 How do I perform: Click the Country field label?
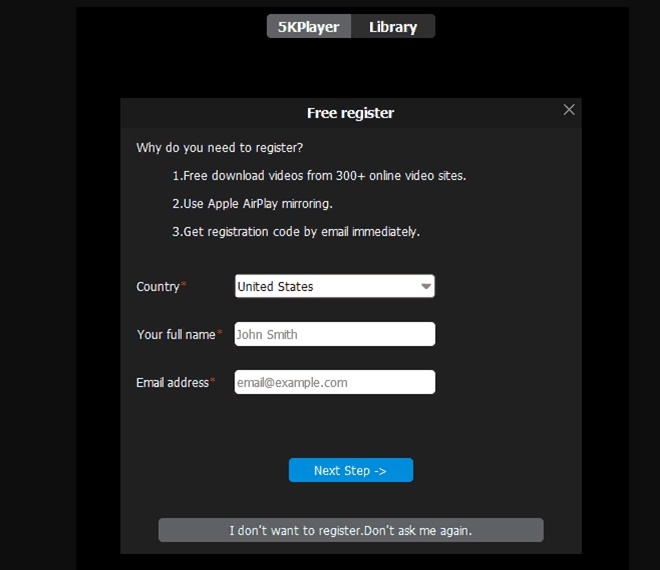tap(158, 287)
